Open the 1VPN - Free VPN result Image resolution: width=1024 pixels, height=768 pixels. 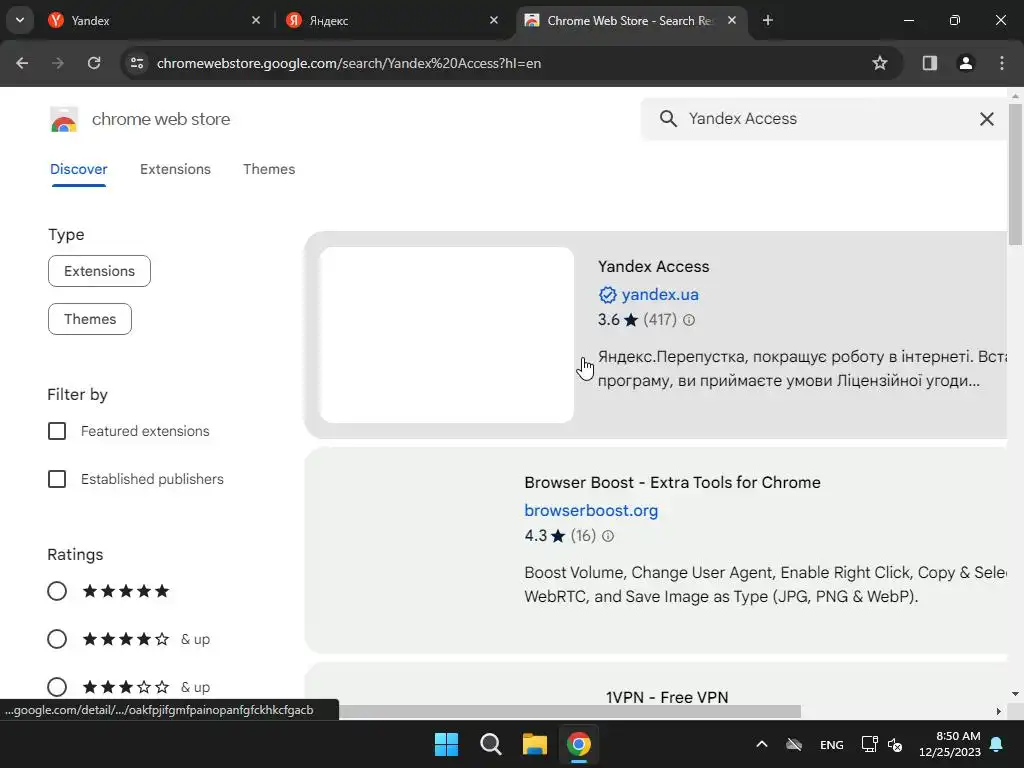point(667,697)
